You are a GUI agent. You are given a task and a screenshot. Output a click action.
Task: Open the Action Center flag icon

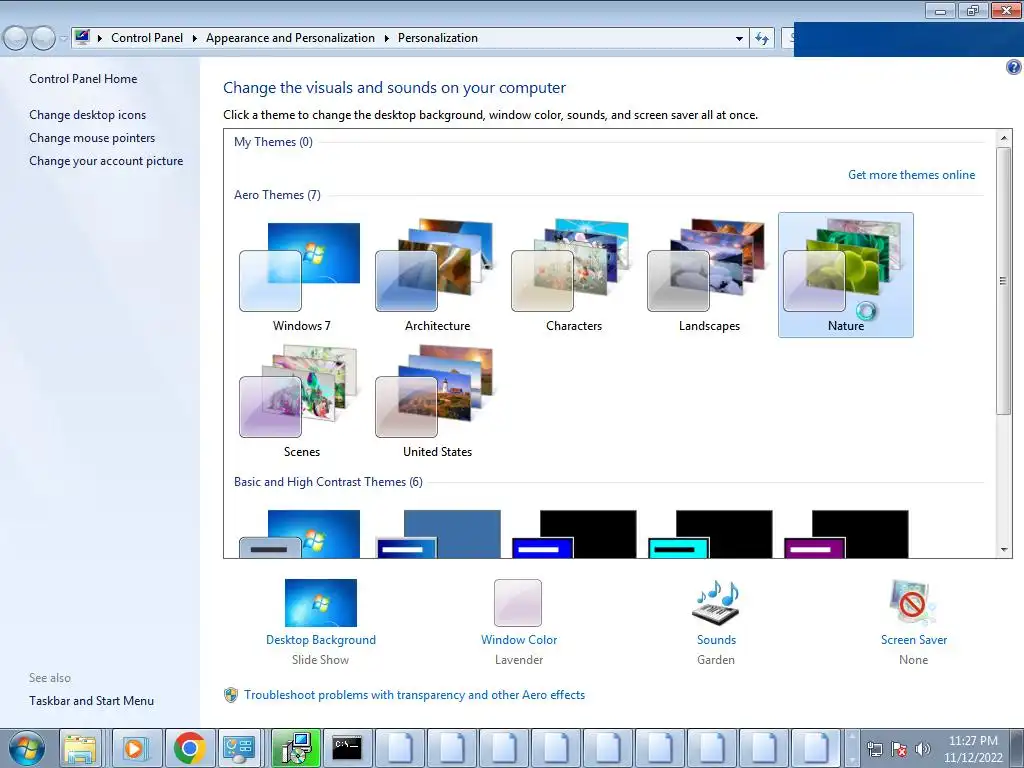point(899,749)
